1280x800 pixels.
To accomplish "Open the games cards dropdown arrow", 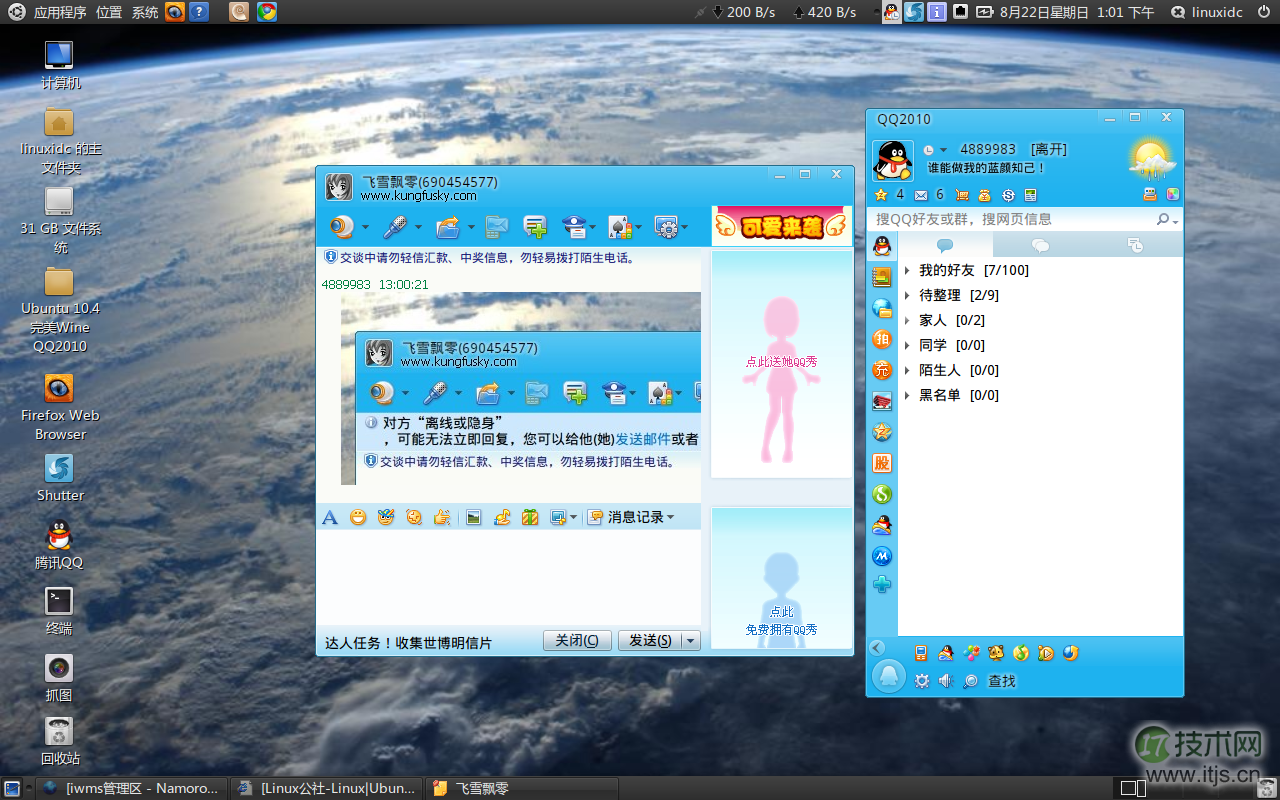I will point(638,228).
